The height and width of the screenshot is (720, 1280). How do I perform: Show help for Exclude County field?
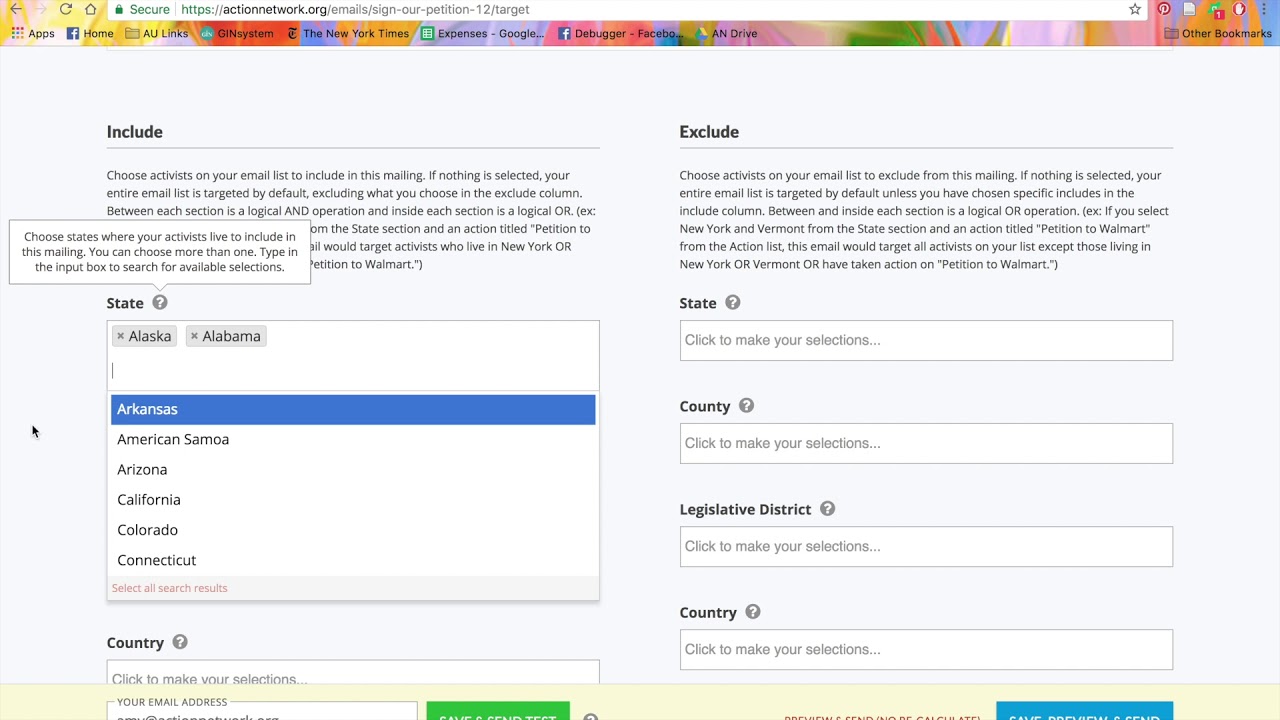pos(746,405)
